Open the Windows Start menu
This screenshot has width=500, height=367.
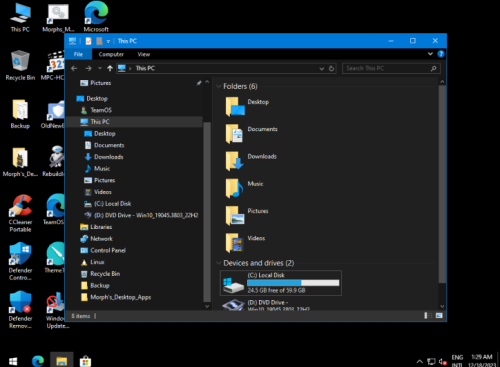point(13,361)
